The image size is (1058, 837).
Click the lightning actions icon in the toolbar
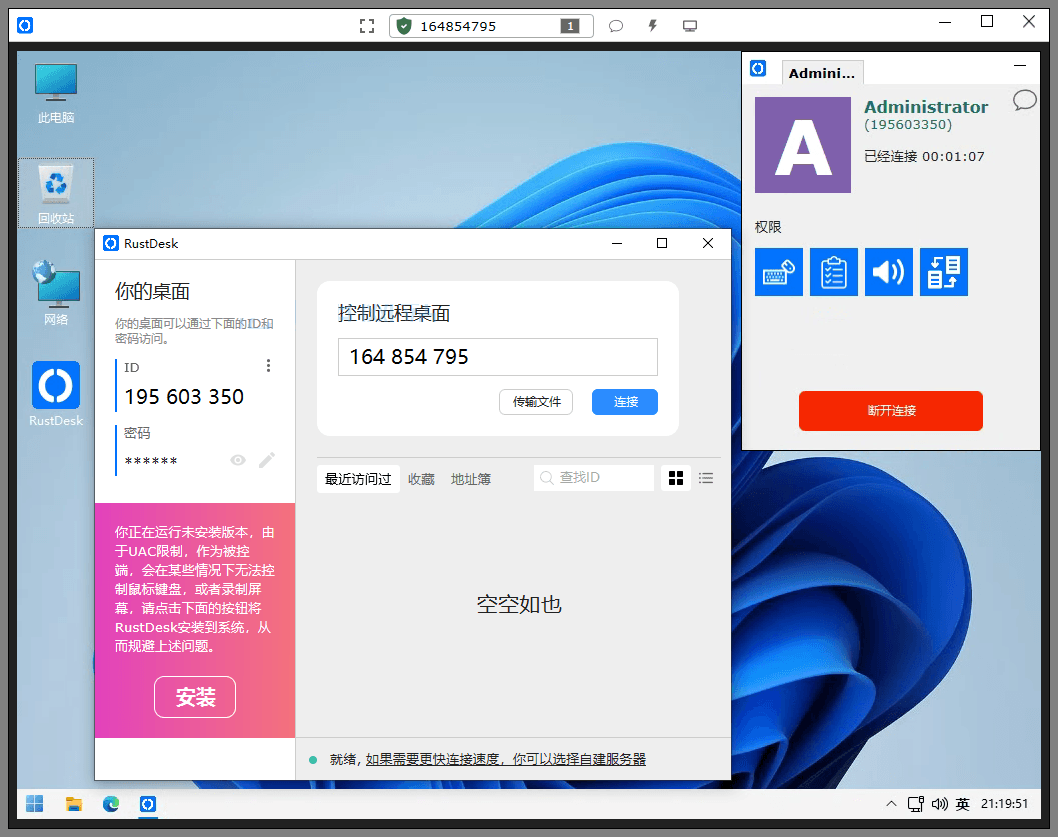[x=651, y=25]
